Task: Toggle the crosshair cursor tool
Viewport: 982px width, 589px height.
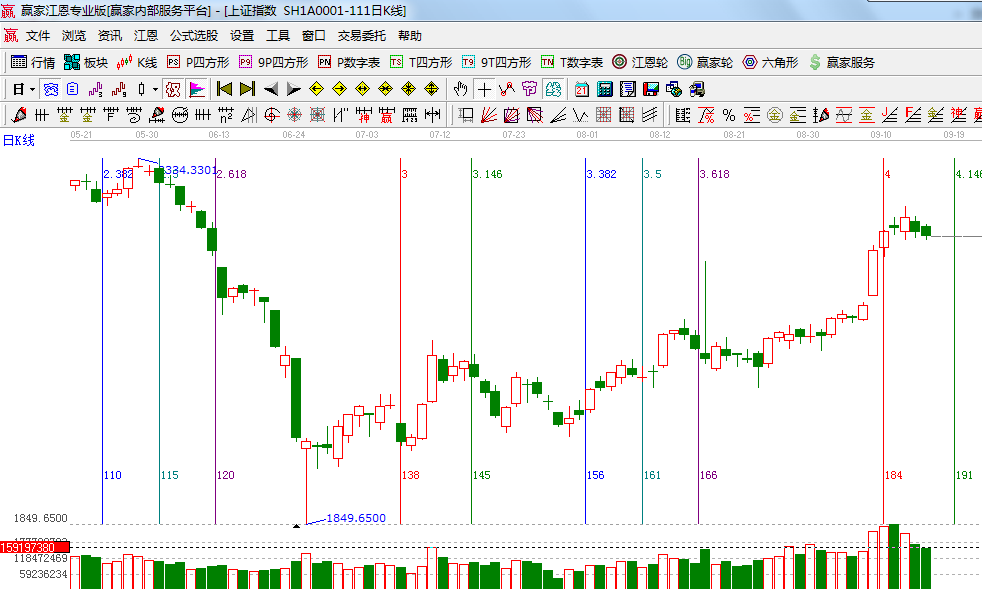Action: pyautogui.click(x=484, y=89)
